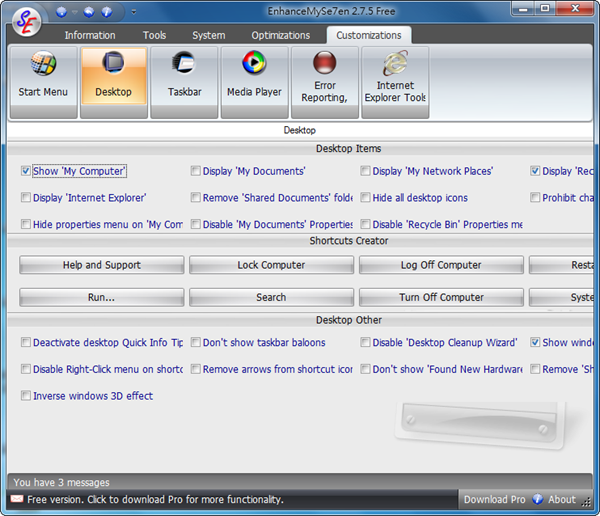
Task: Create Turn Off Computer shortcut
Action: pyautogui.click(x=441, y=297)
